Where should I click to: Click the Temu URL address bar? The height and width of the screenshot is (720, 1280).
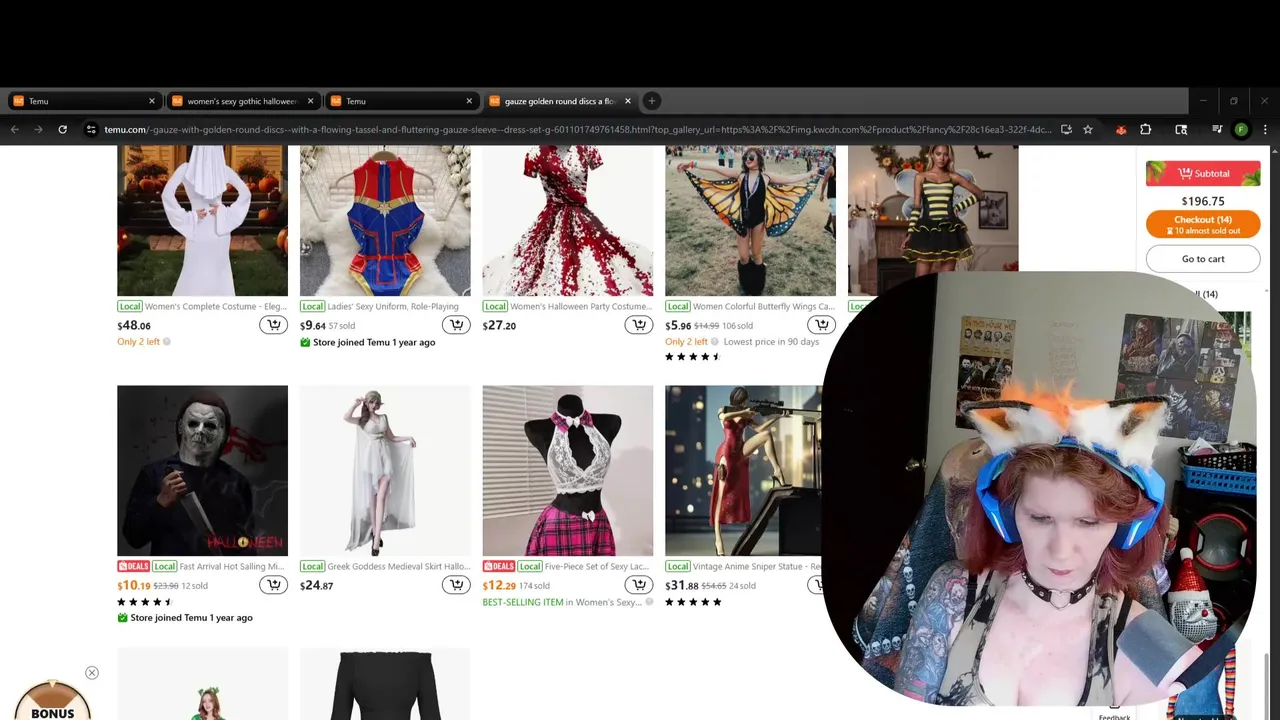click(578, 129)
